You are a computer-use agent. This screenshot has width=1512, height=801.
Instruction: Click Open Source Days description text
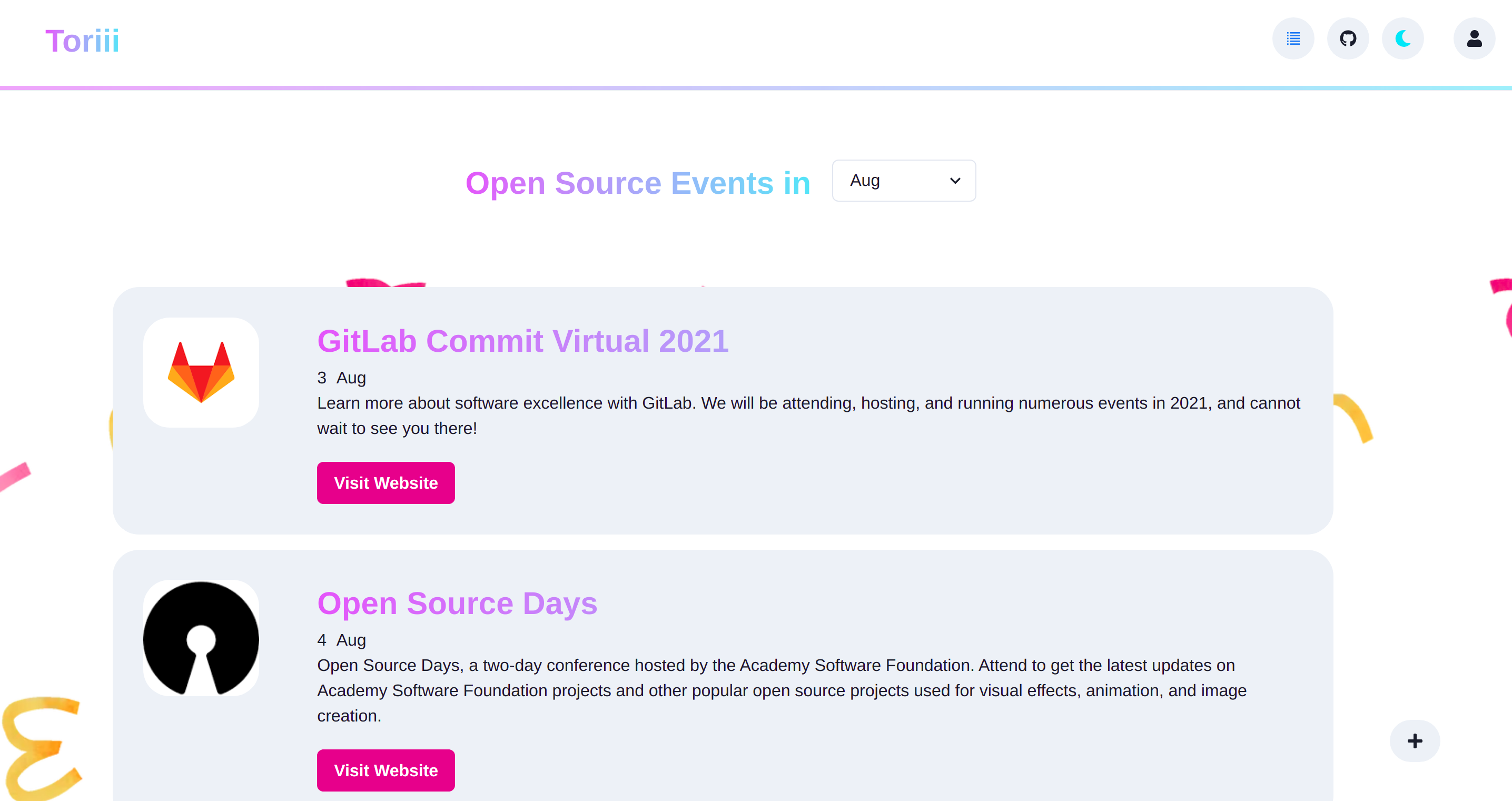coord(780,691)
